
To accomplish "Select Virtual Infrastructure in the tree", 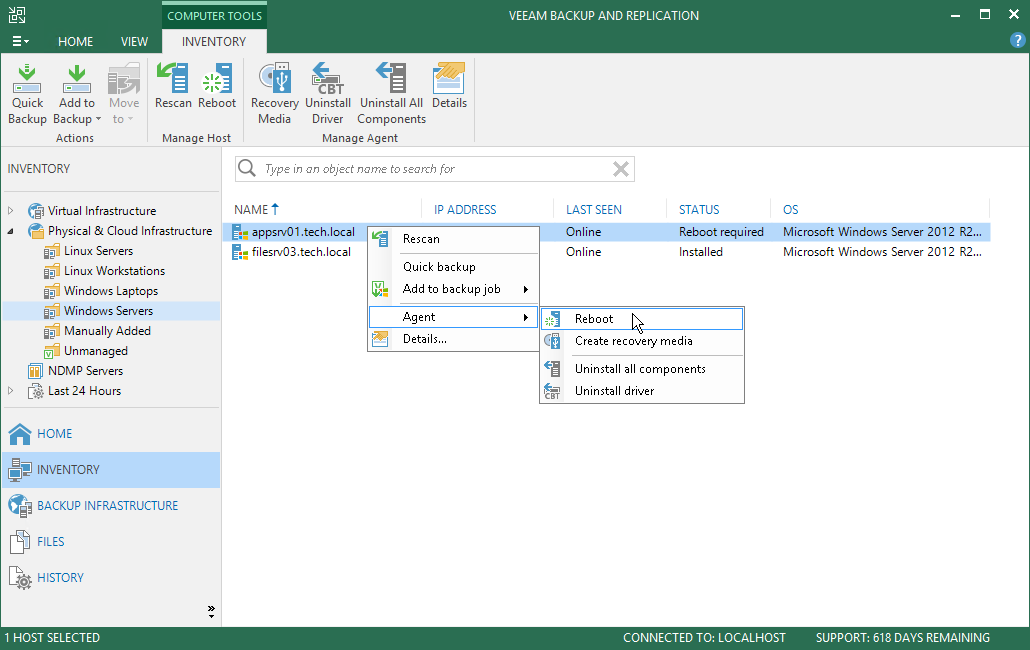I will [102, 211].
